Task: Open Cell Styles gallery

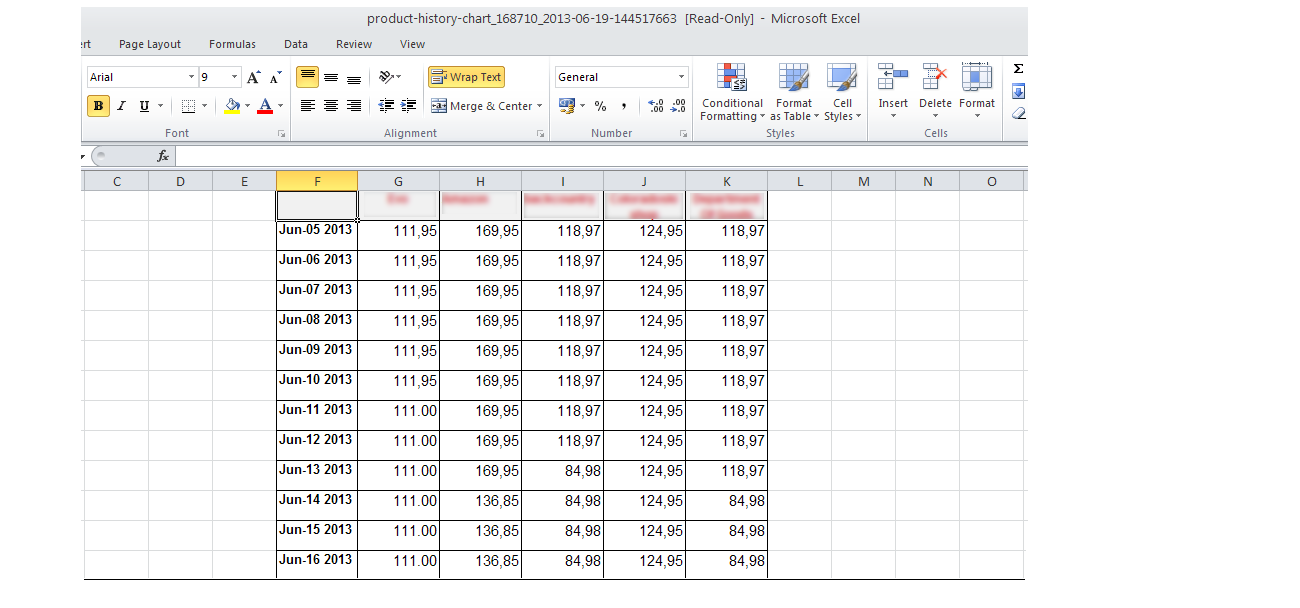Action: pos(842,92)
